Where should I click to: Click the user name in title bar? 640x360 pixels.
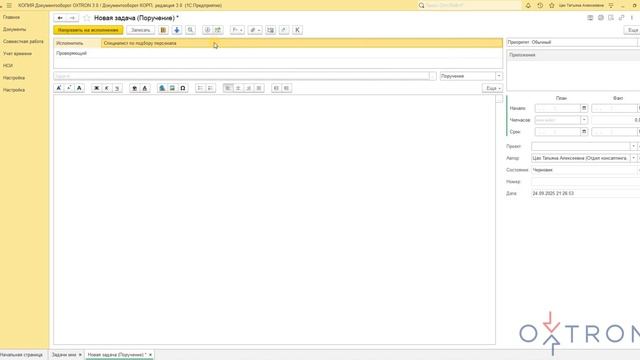click(x=581, y=5)
